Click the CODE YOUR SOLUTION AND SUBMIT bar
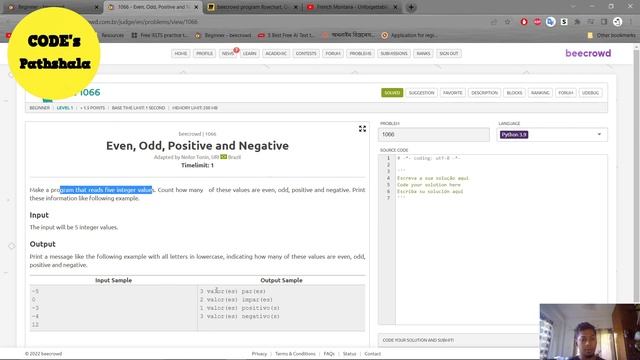The image size is (640, 360). tap(458, 340)
